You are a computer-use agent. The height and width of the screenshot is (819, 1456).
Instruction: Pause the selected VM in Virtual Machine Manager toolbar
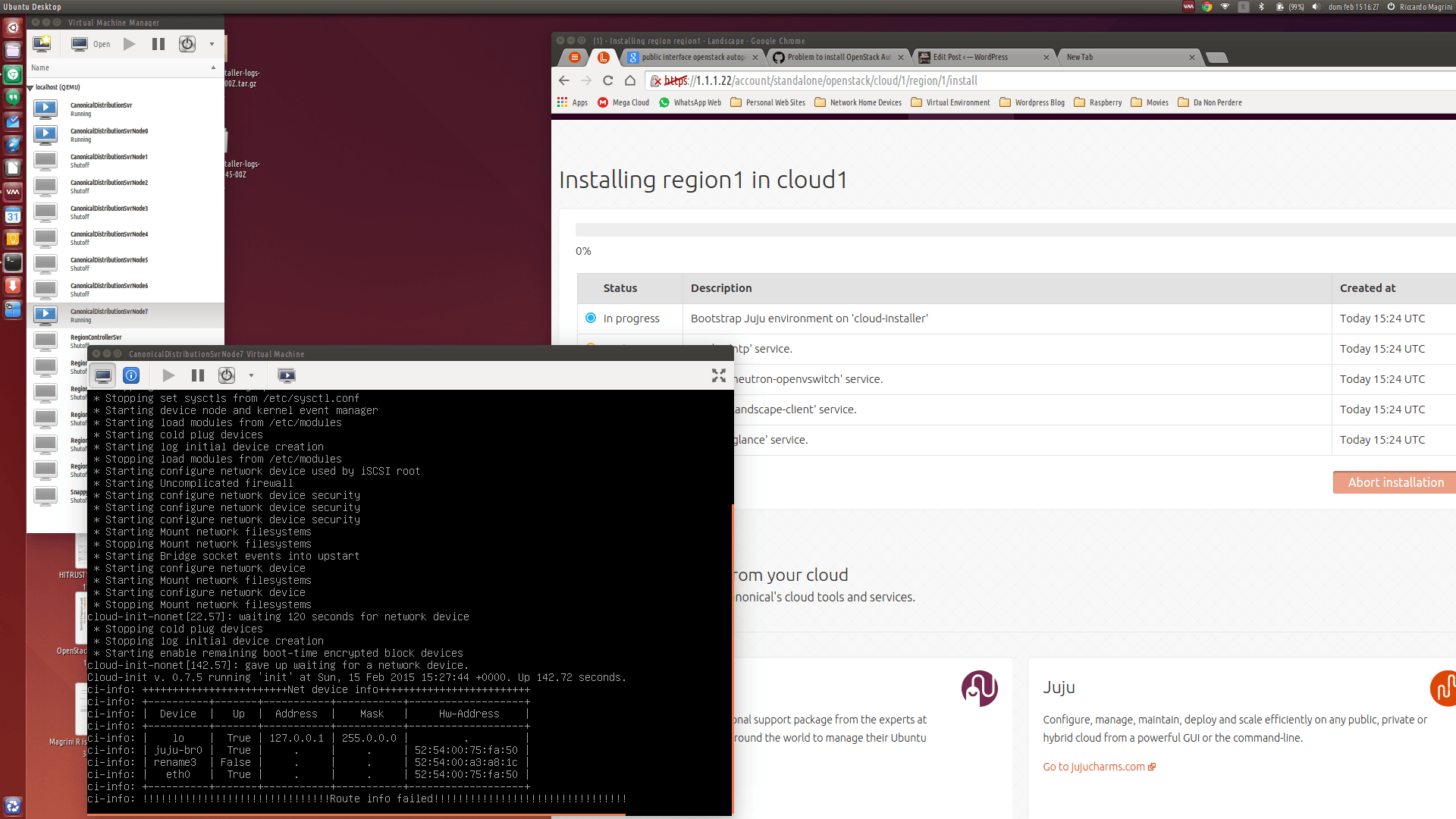[x=158, y=44]
